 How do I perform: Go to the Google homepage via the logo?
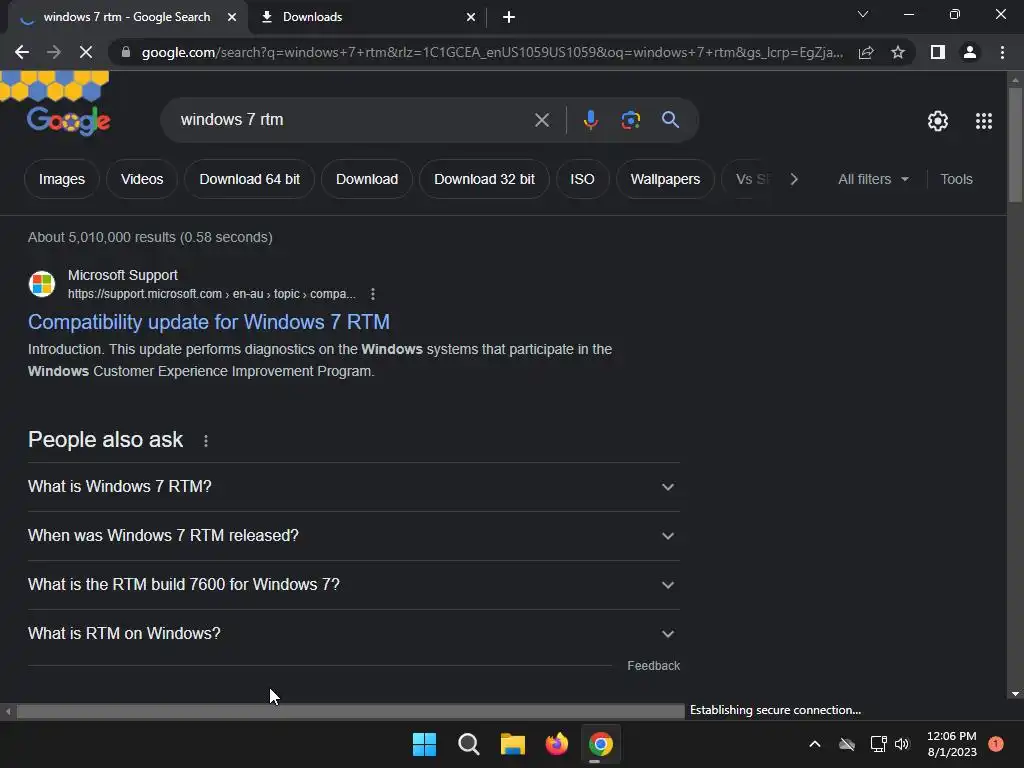pos(69,120)
